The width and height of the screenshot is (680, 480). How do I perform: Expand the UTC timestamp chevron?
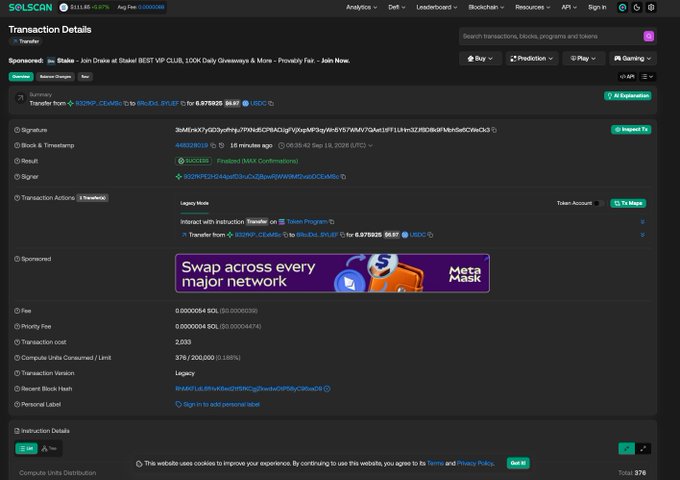370,146
